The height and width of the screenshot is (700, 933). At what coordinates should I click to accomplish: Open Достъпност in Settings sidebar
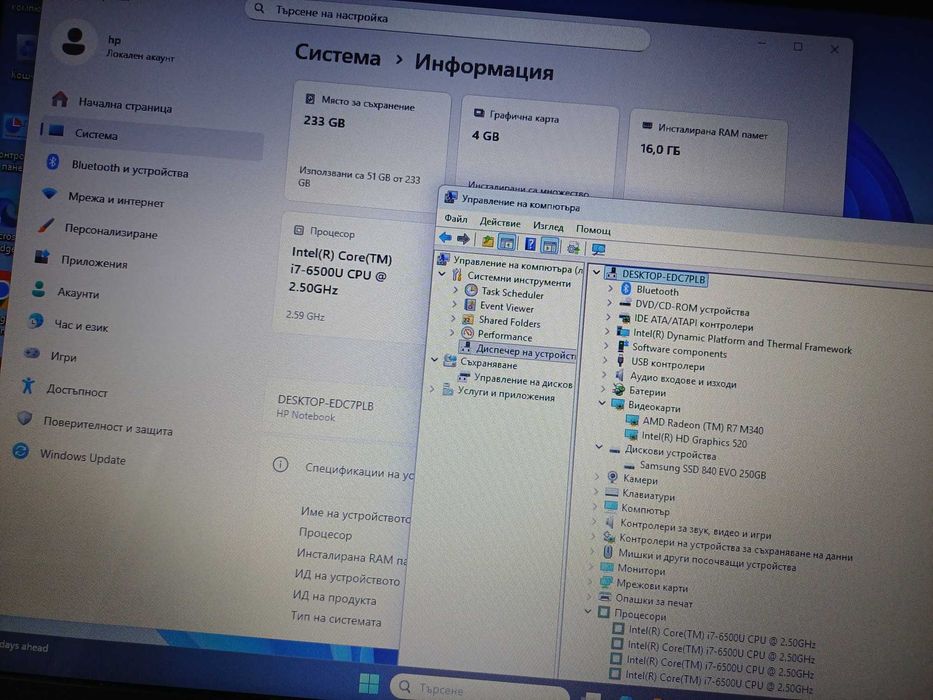[x=63, y=389]
